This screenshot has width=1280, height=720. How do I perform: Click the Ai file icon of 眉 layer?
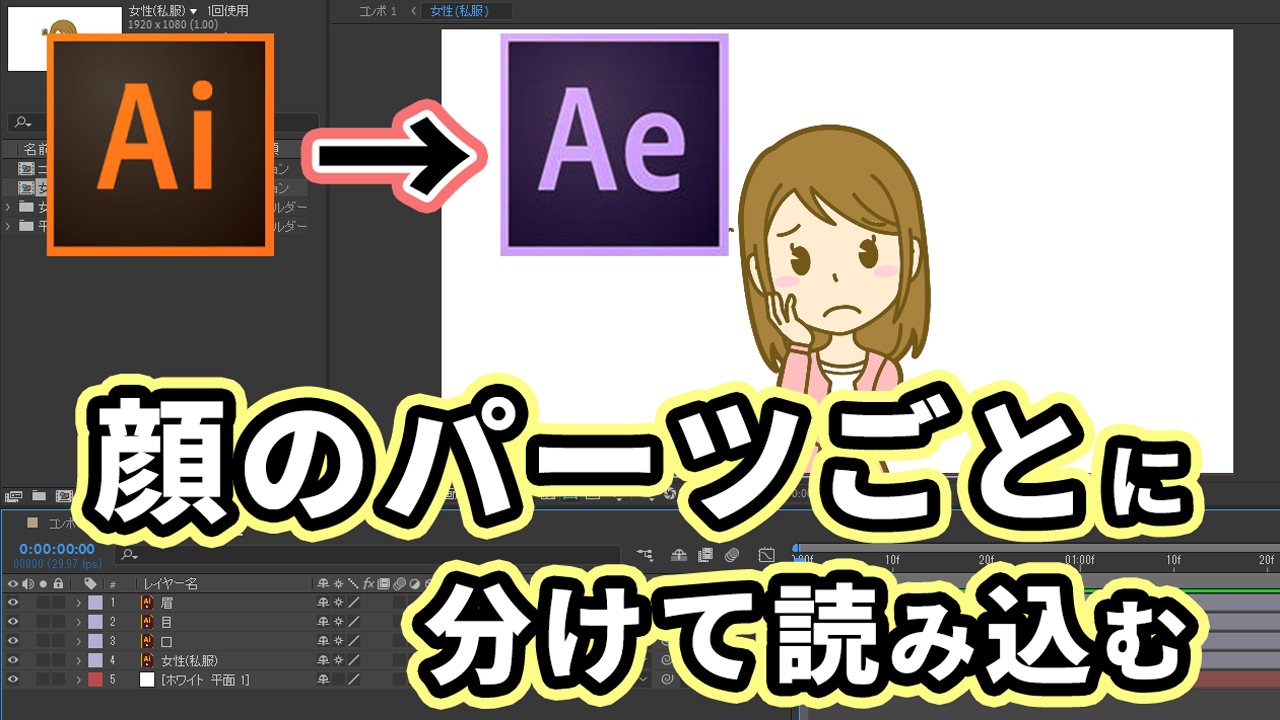(147, 603)
